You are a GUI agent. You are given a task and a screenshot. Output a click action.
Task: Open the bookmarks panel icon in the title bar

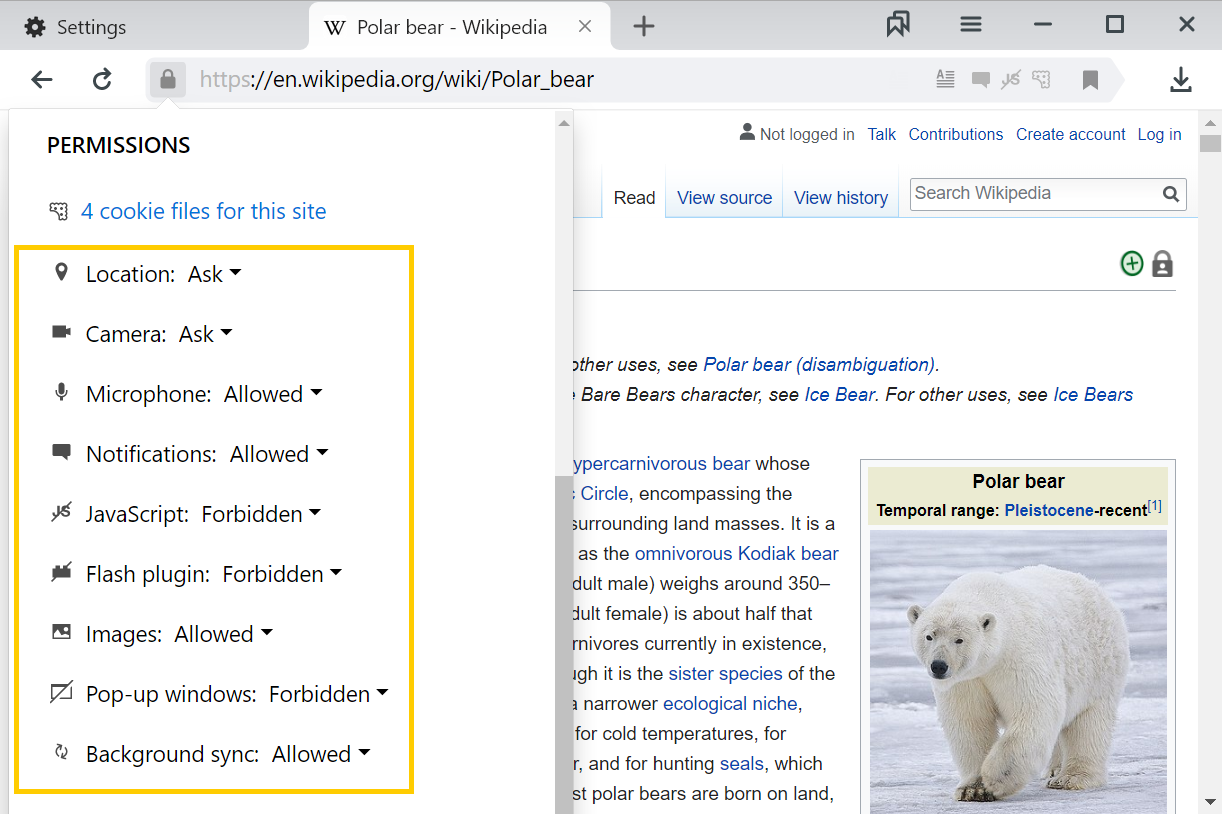[x=898, y=25]
